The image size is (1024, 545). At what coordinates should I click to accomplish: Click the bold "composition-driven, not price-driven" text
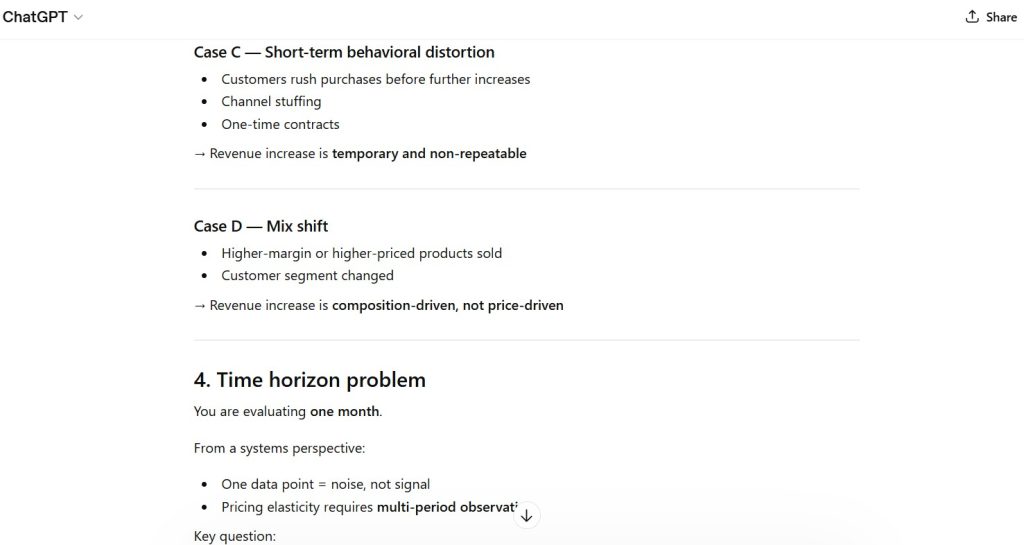(x=447, y=305)
